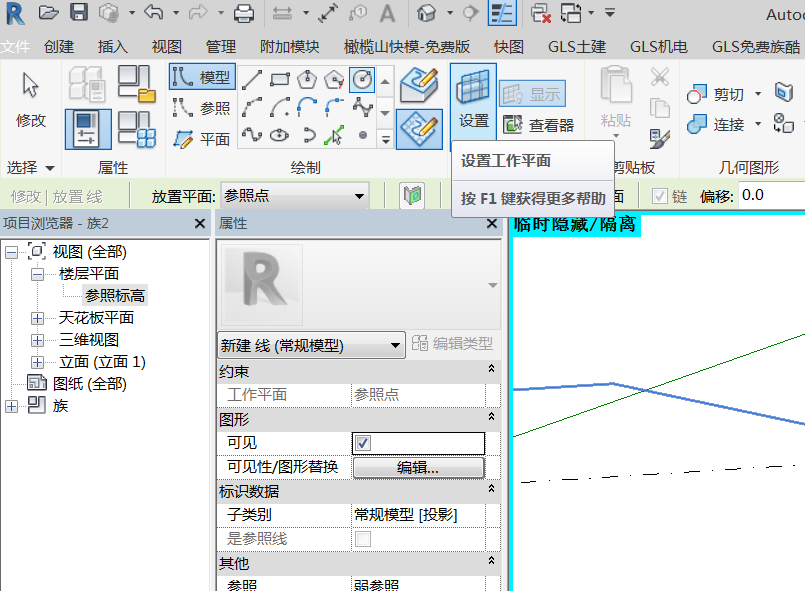Click the Undo arrow icon

153,12
